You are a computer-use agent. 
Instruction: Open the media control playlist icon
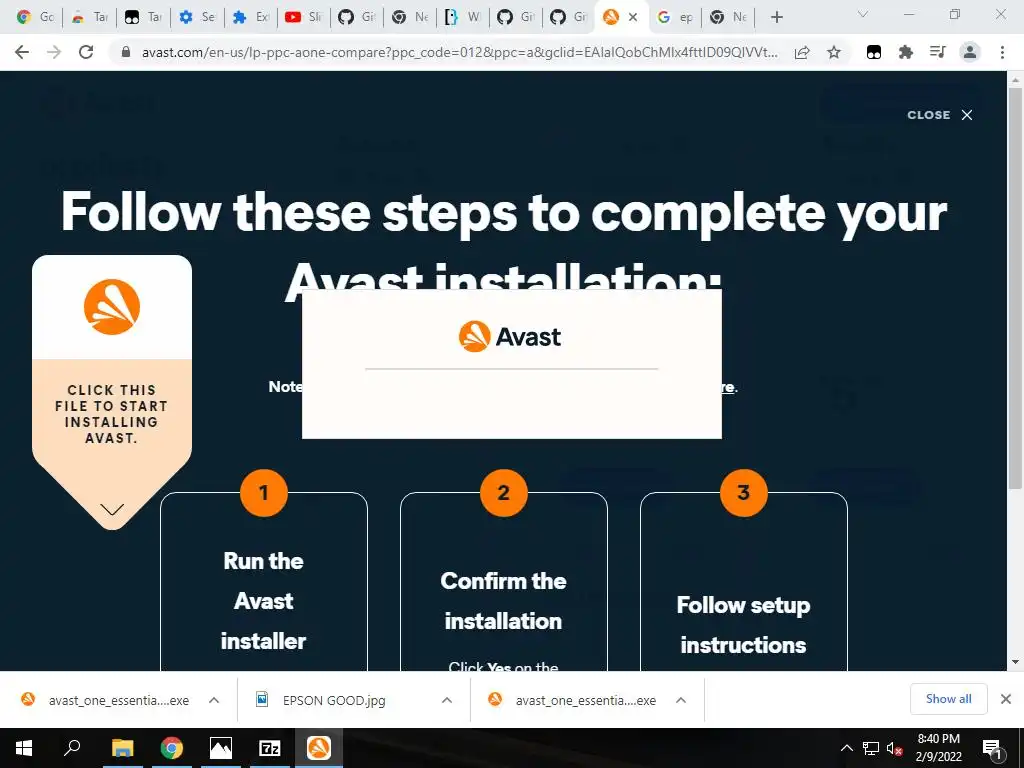[938, 52]
